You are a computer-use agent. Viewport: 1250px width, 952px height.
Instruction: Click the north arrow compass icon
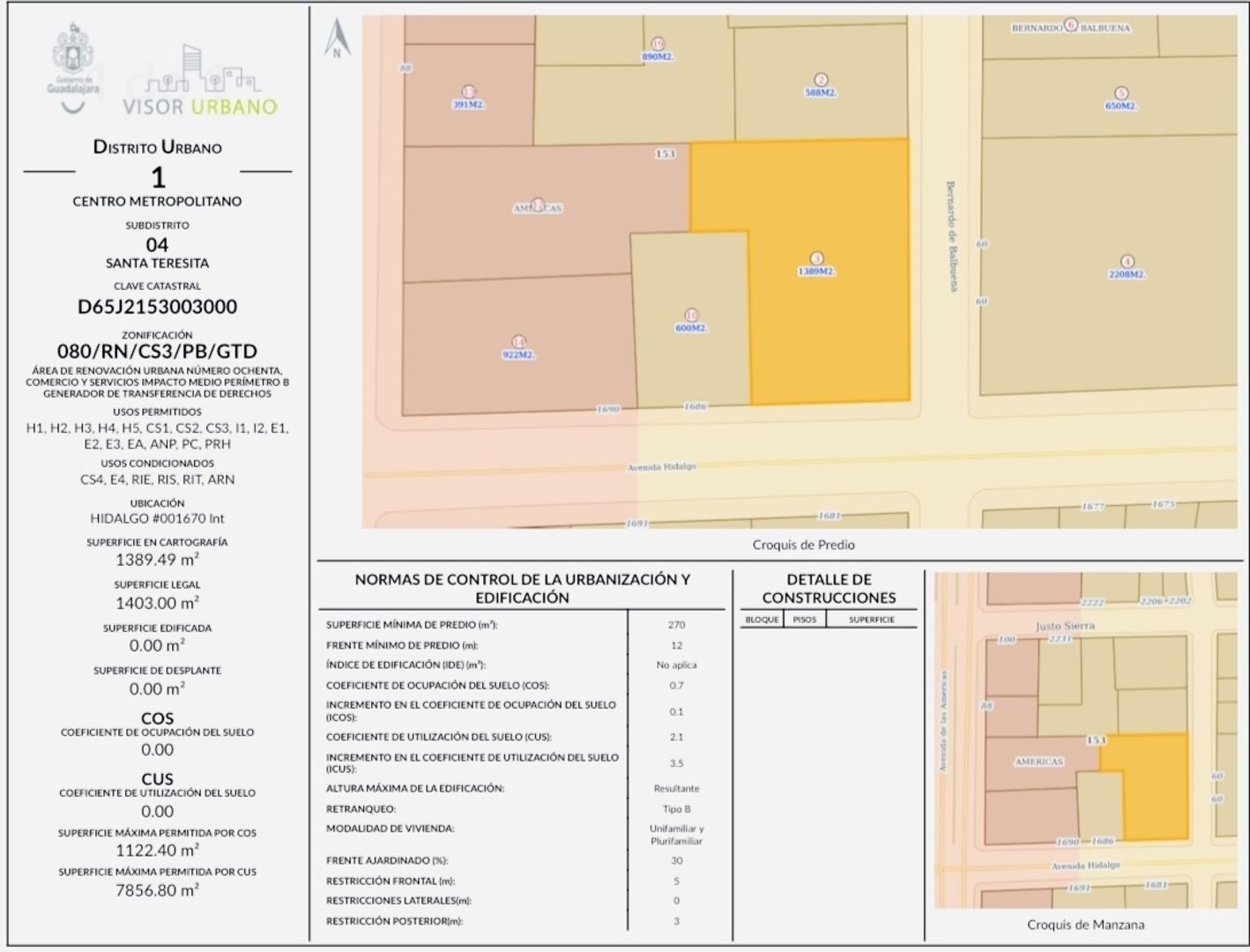click(x=337, y=39)
